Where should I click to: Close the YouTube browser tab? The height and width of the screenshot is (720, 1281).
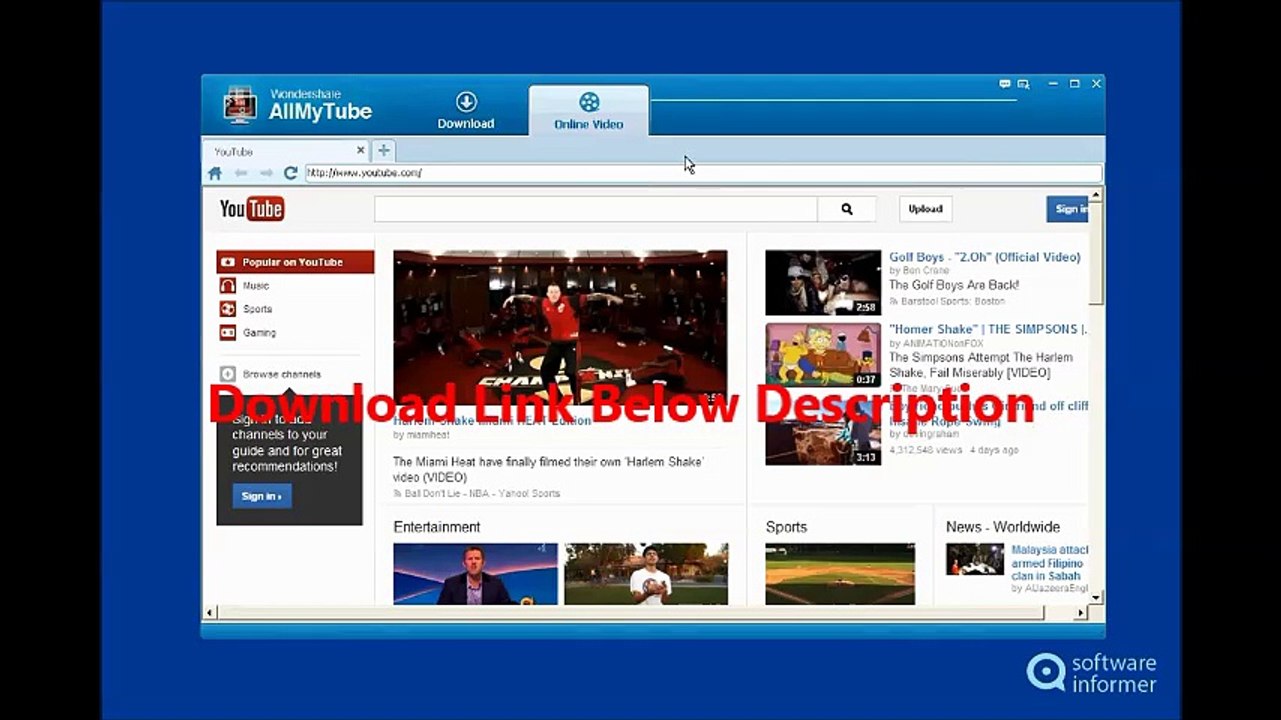[x=361, y=151]
